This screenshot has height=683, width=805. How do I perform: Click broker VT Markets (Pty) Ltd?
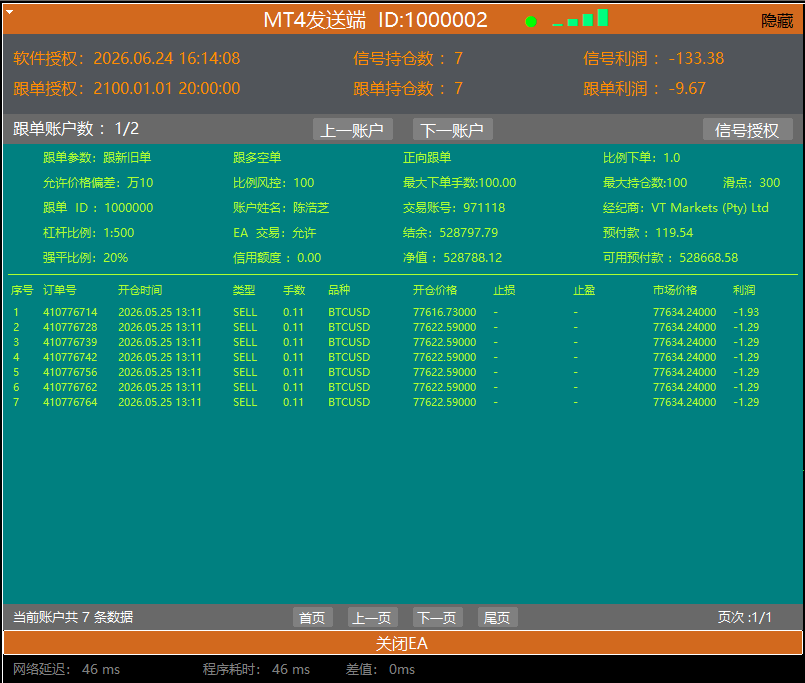[710, 208]
